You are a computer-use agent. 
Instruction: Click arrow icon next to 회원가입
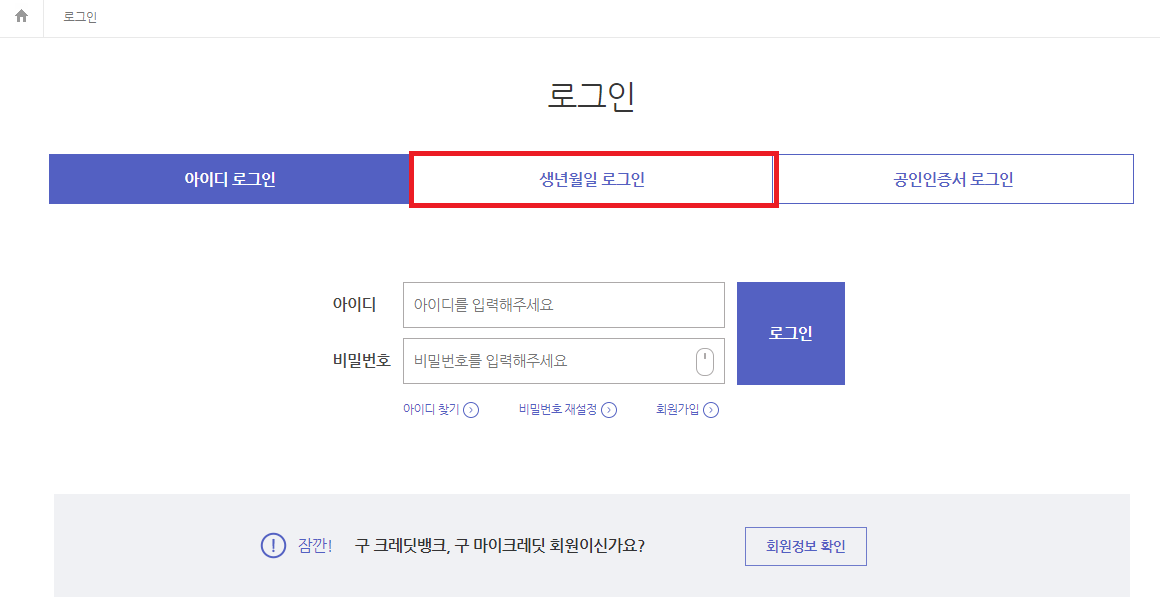tap(711, 410)
